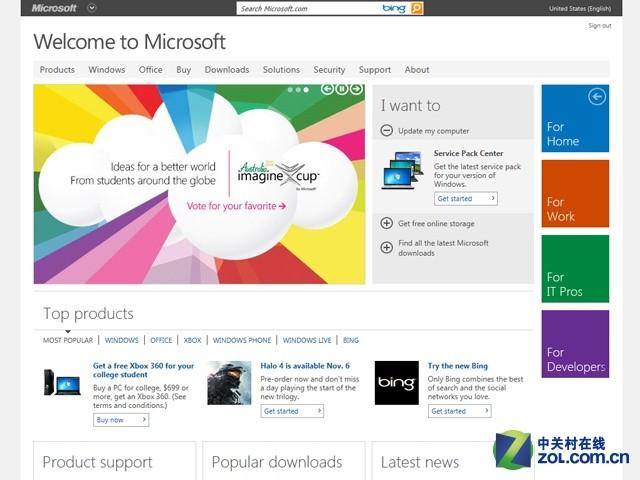The width and height of the screenshot is (640, 480).
Task: Open the For Home blue tile
Action: click(575, 118)
